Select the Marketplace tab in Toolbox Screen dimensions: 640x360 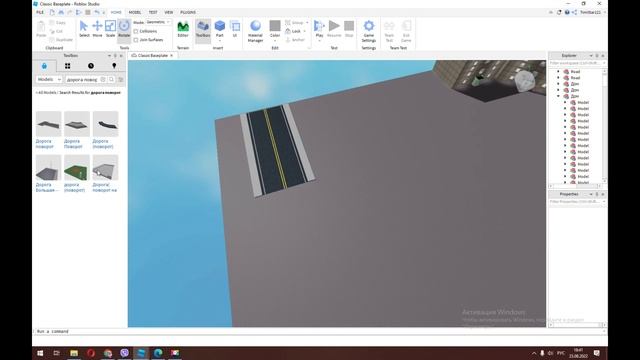[44, 66]
